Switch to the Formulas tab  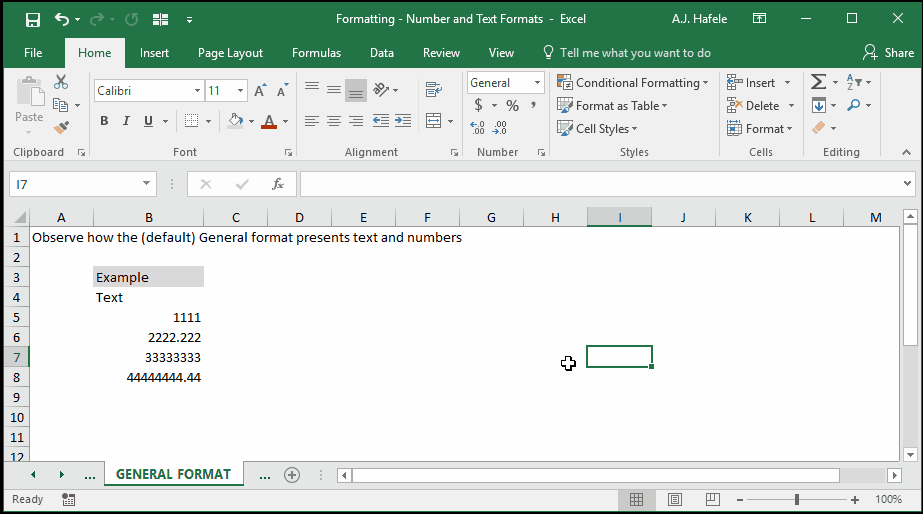[x=316, y=53]
